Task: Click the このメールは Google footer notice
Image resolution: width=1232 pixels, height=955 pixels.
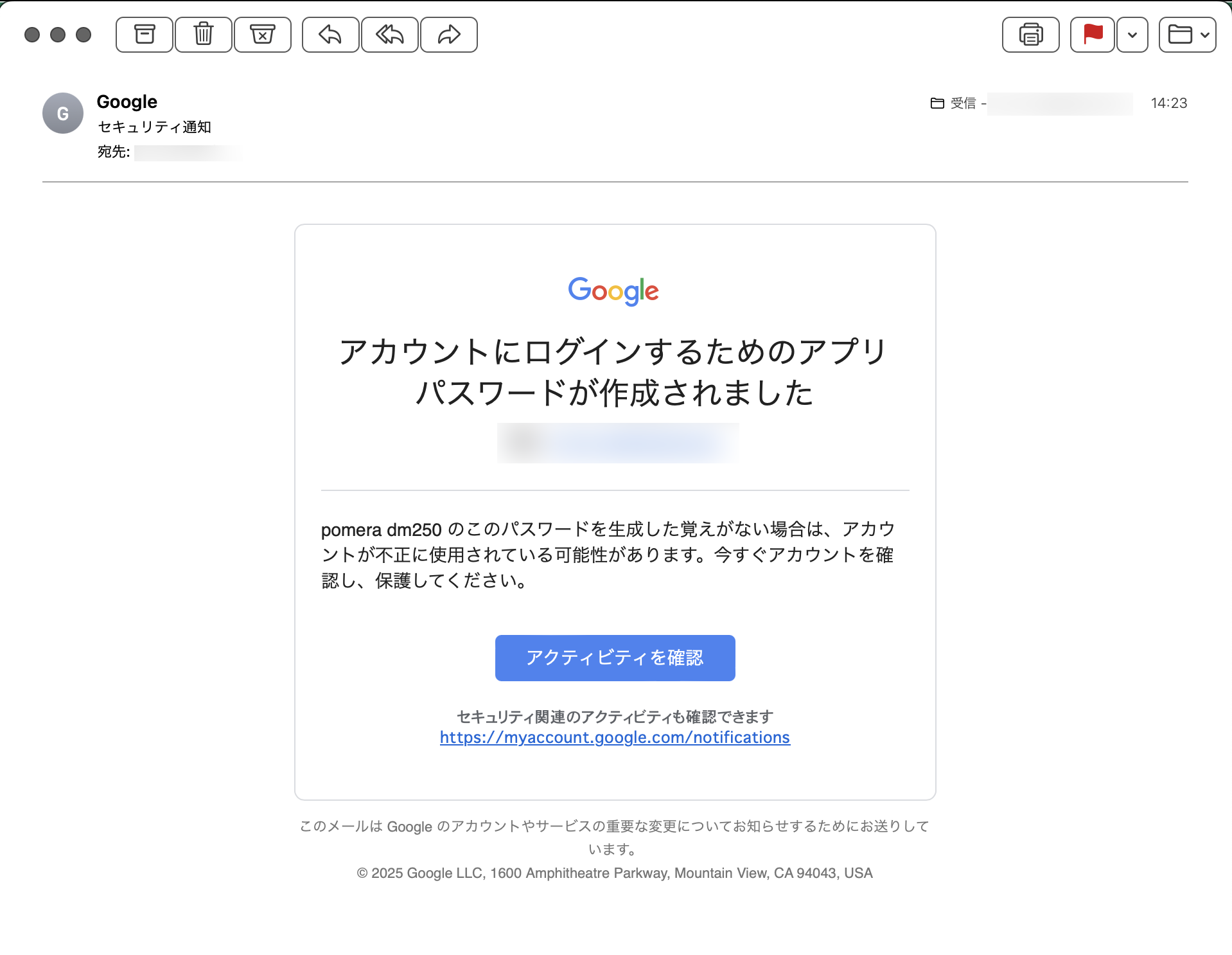Action: [615, 837]
